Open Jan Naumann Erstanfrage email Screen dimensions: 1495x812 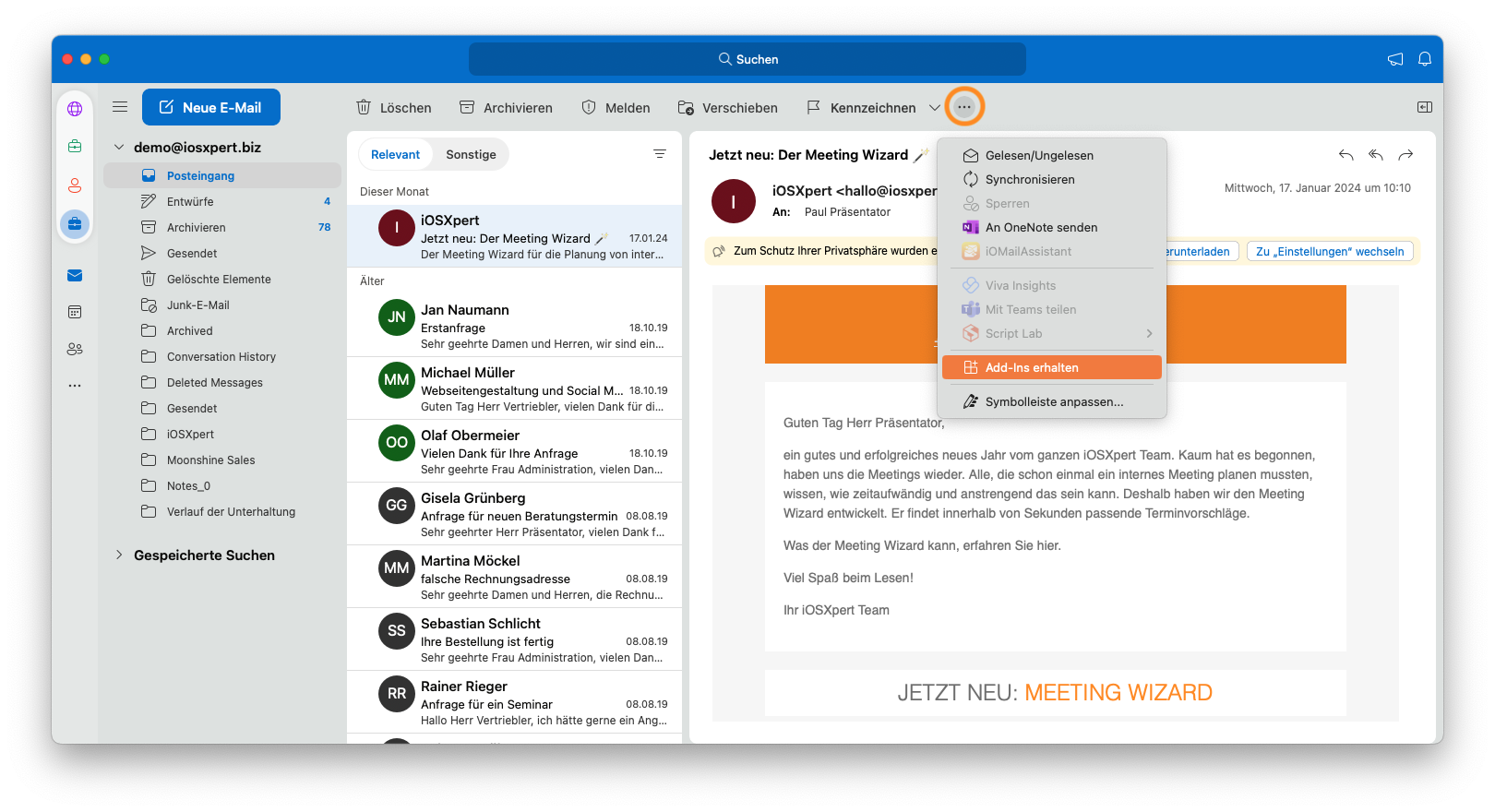(515, 326)
